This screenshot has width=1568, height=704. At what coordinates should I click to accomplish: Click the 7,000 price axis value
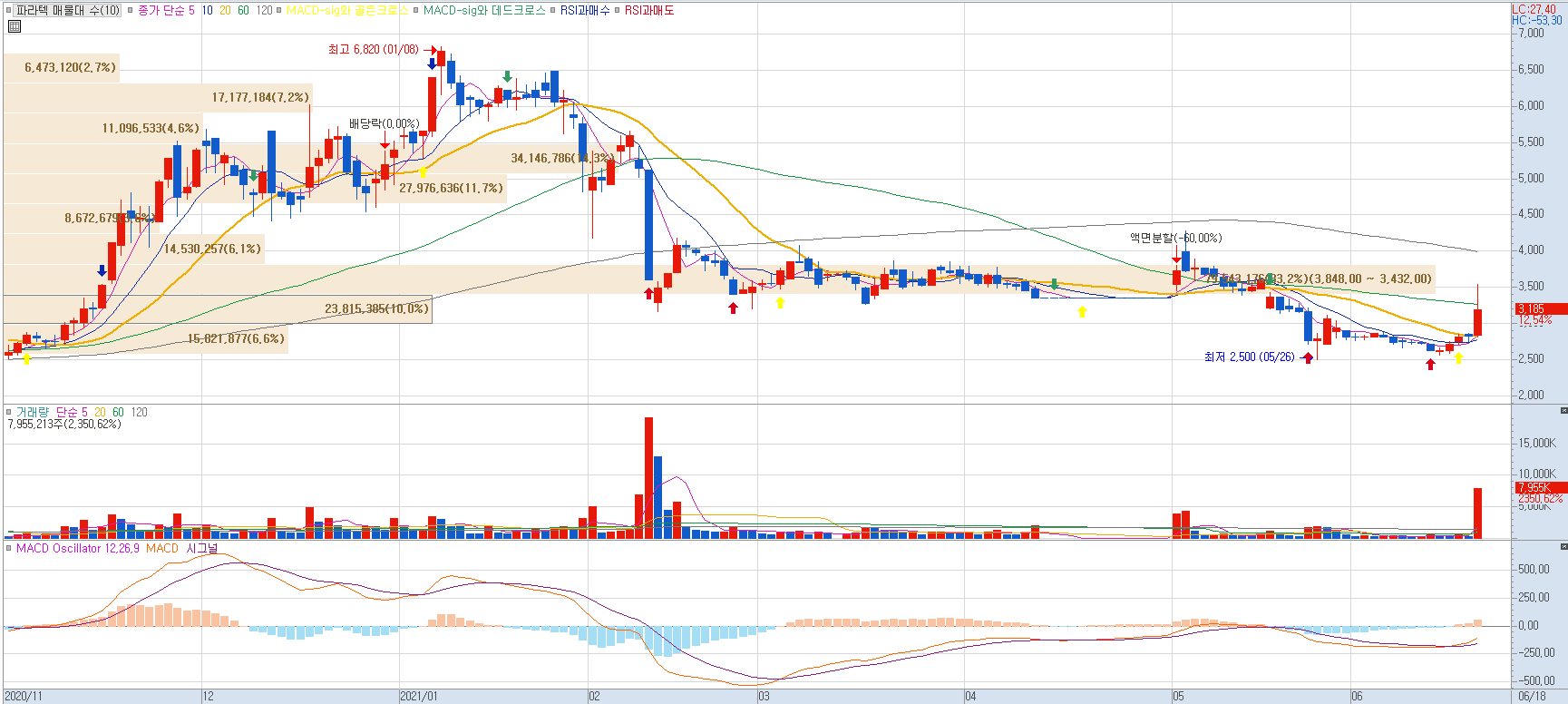(1531, 33)
